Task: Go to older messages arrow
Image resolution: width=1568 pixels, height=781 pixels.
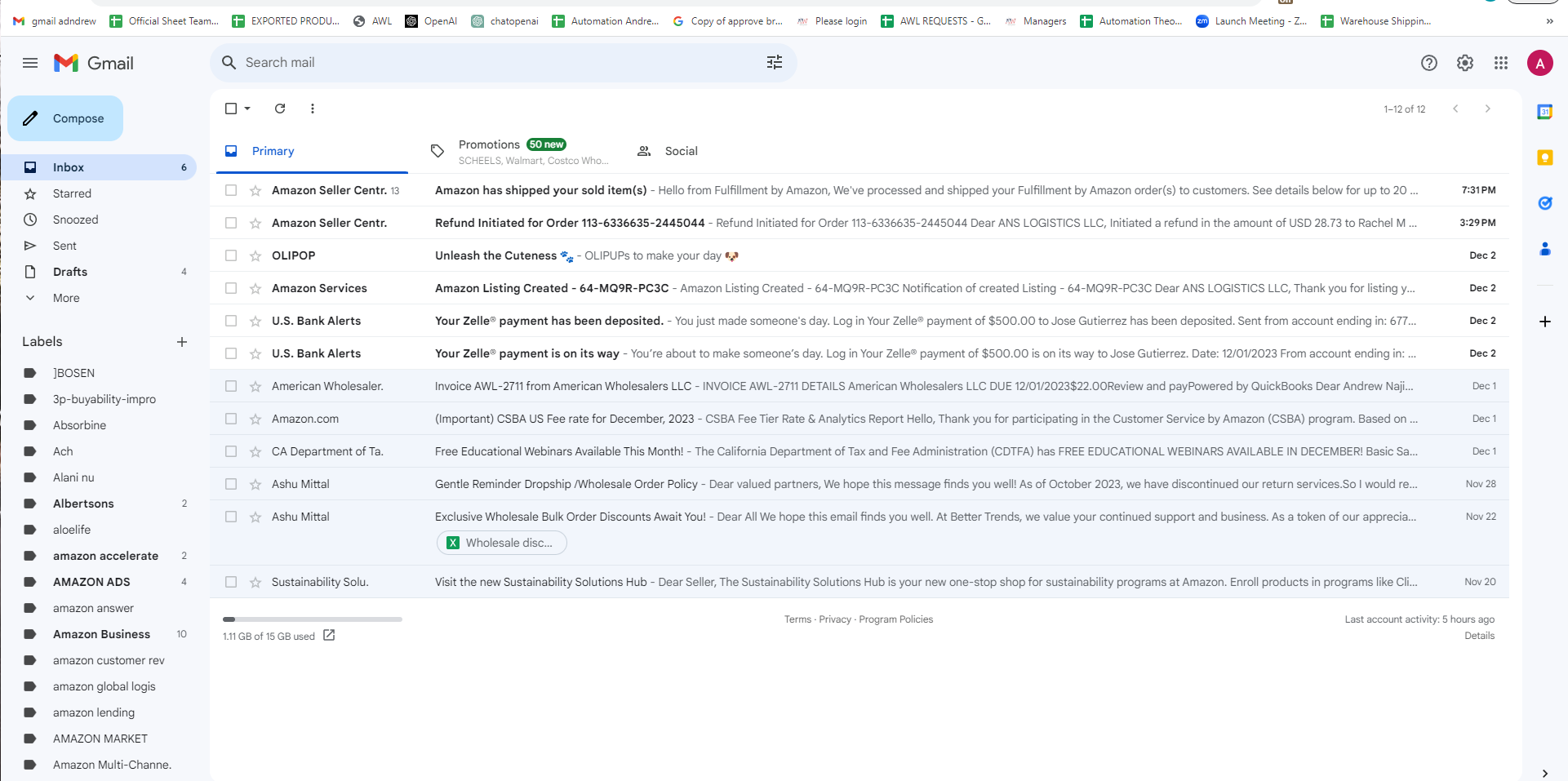Action: 1488,109
